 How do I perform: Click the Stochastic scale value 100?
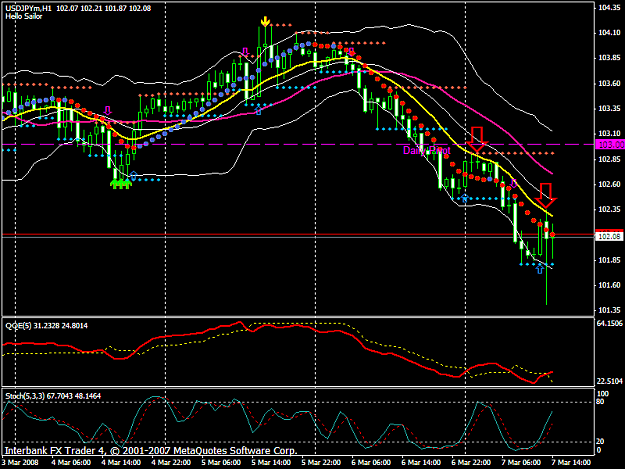[603, 394]
